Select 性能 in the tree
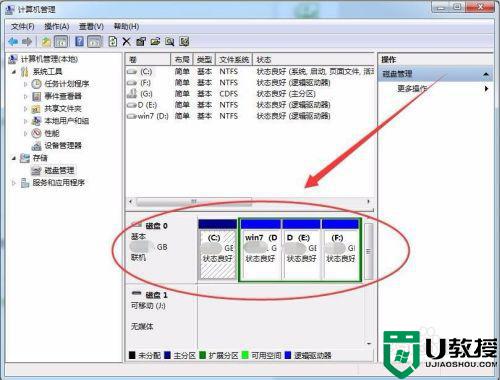 (52, 133)
